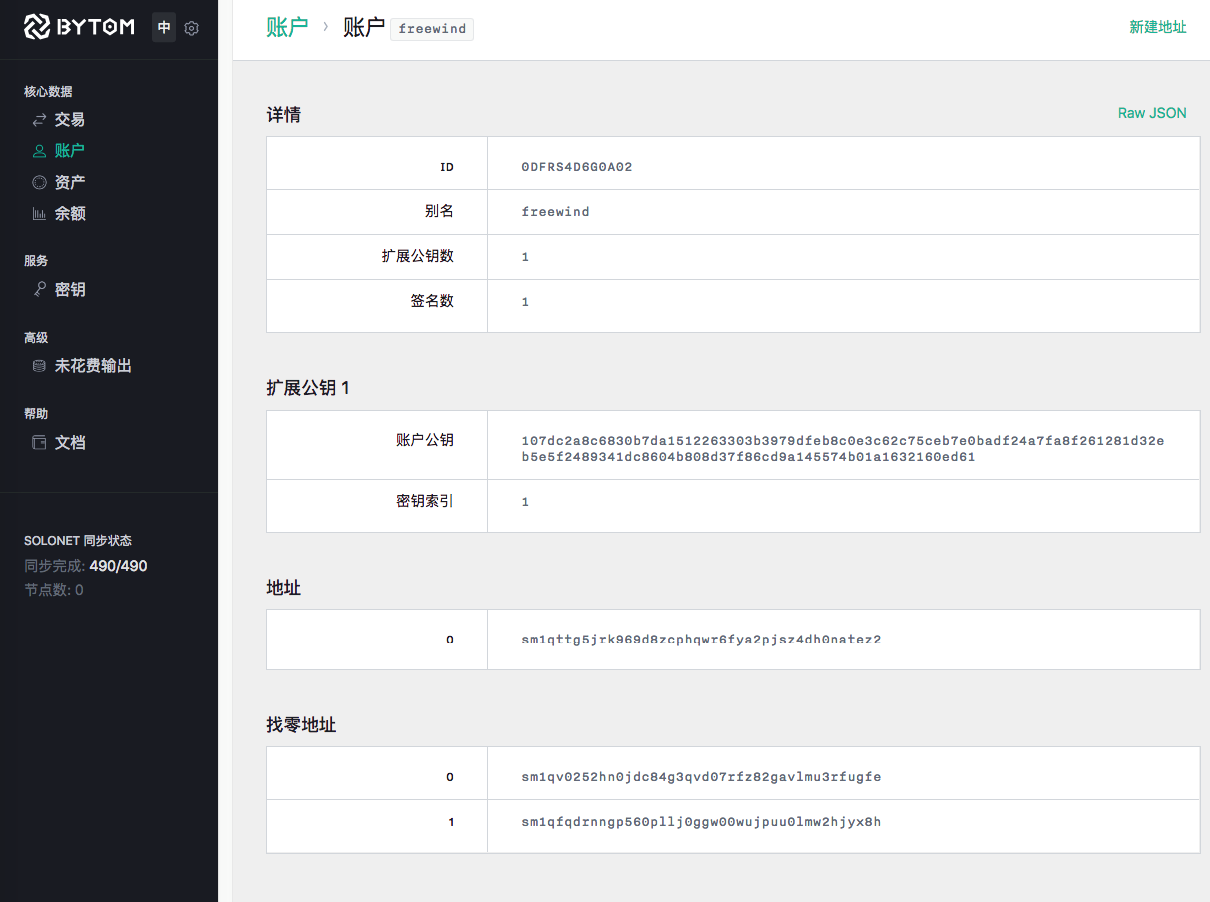Toggle the 中 language switch

click(164, 27)
